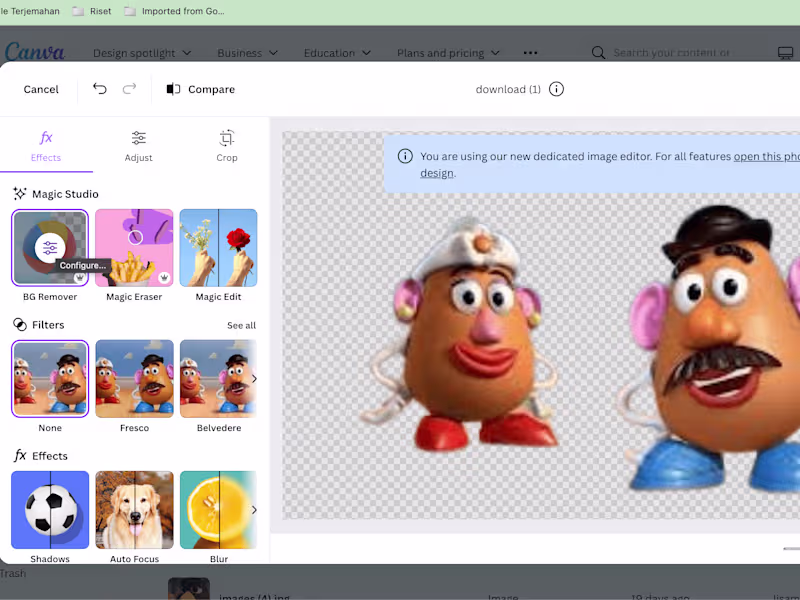This screenshot has height=600, width=800.
Task: See all filters
Action: pyautogui.click(x=241, y=325)
